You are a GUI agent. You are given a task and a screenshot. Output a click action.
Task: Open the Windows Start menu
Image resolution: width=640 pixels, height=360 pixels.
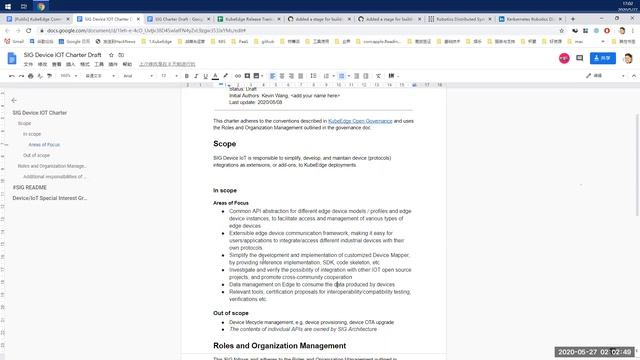[x=8, y=6]
